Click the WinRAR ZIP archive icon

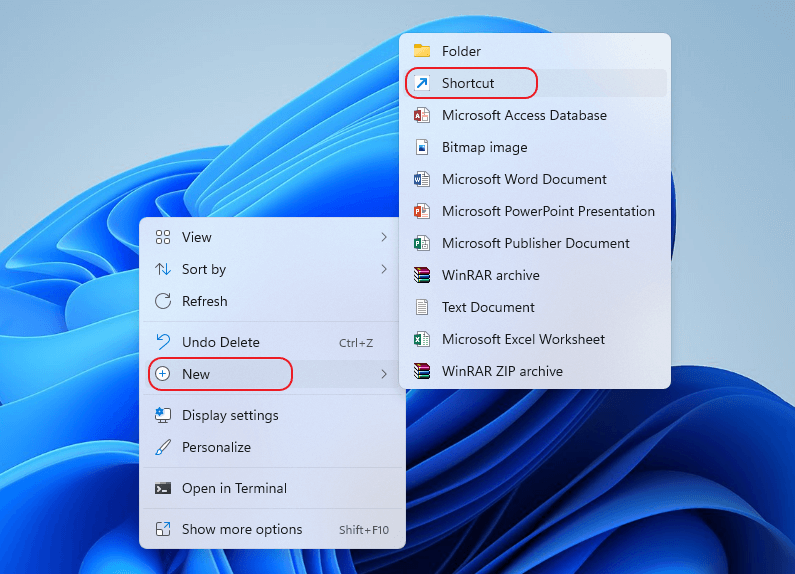click(421, 371)
